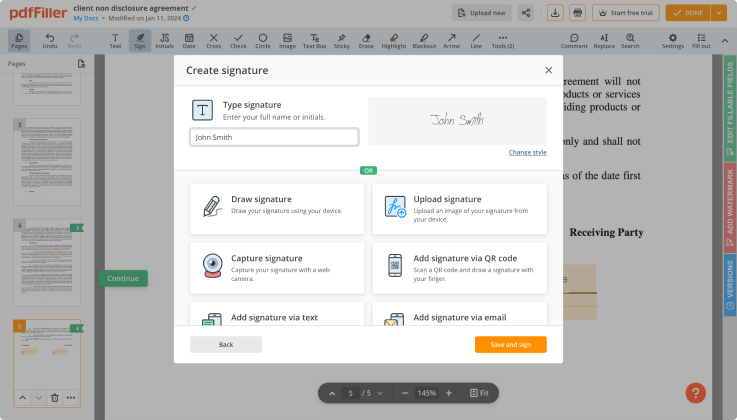
Task: Open the zoom level 145% dropdown
Action: tap(427, 393)
